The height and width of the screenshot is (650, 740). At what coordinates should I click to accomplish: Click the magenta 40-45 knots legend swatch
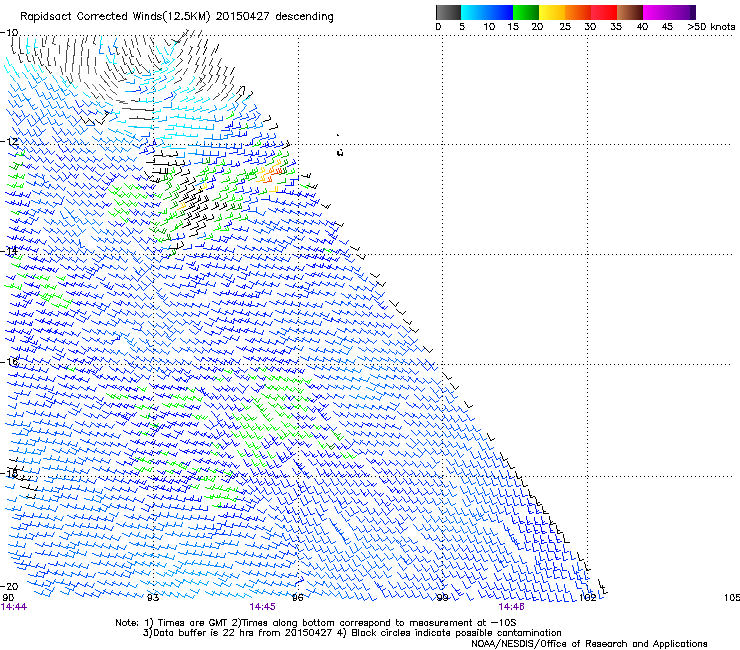click(x=656, y=12)
